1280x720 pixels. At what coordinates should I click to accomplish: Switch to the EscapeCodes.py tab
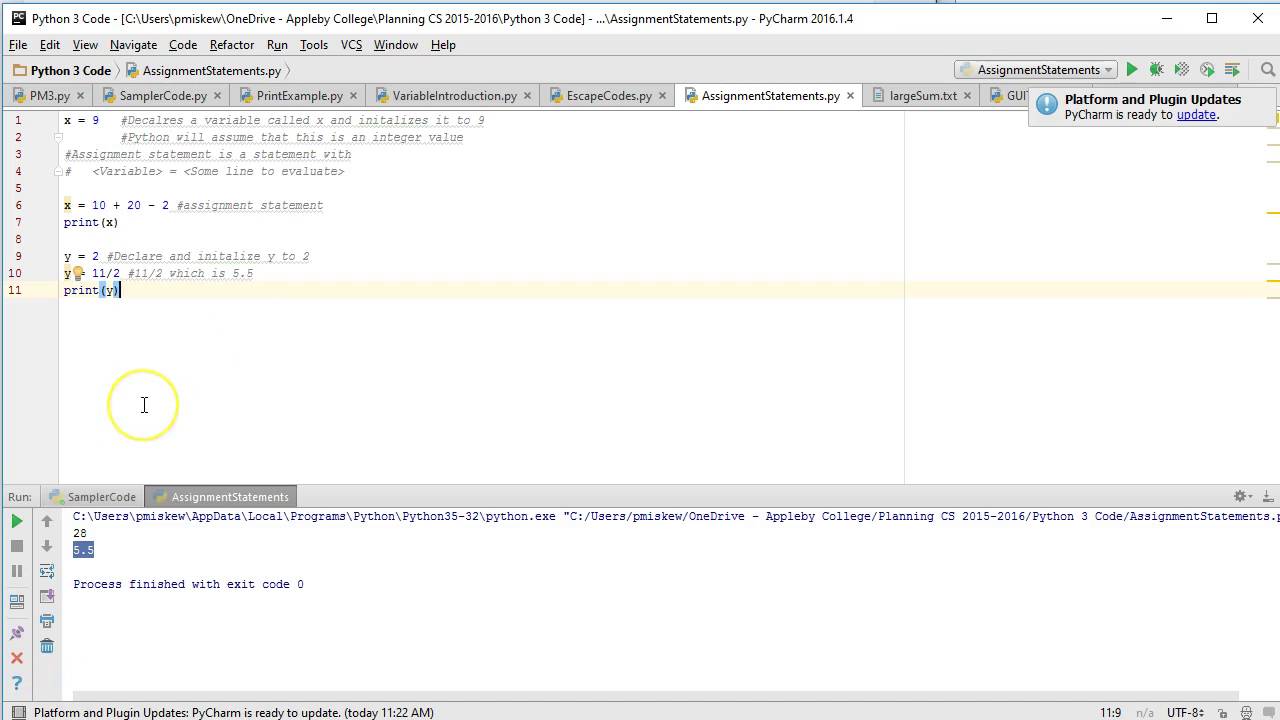coord(609,96)
